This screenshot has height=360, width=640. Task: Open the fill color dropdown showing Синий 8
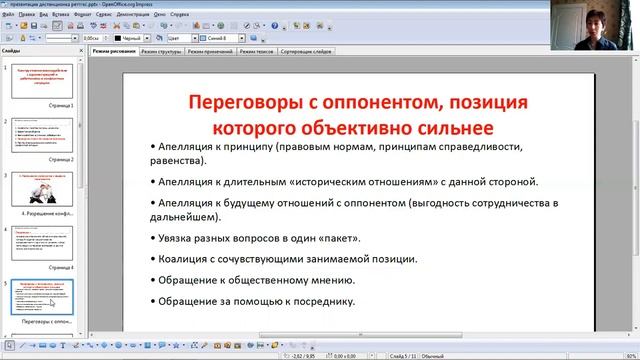pos(242,38)
